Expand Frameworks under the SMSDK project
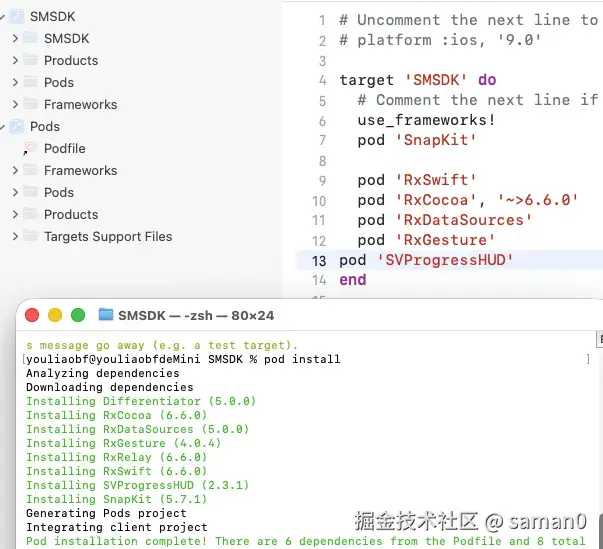Viewport: 603px width, 549px height. 15,104
